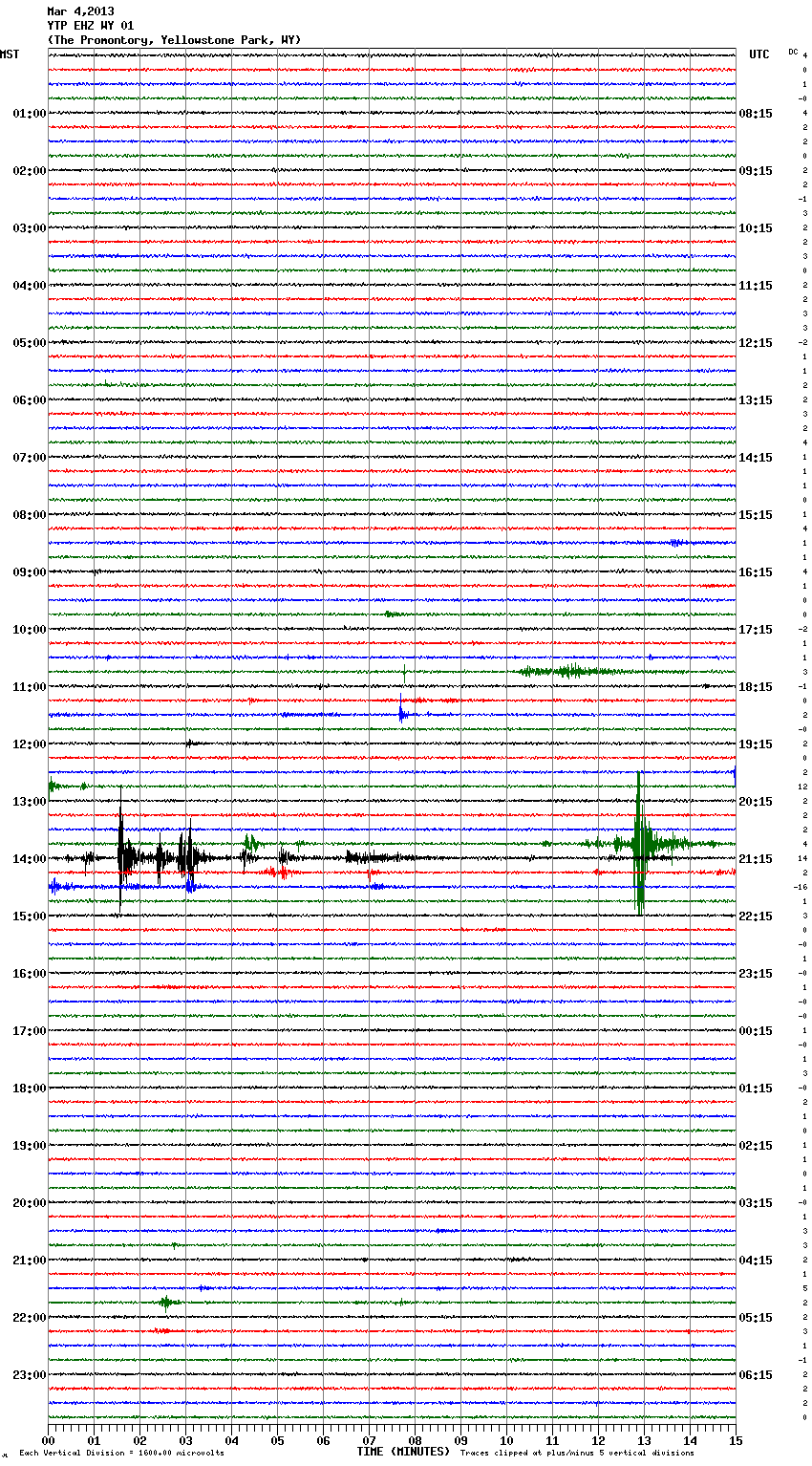Click the 'TIME (MINUTES)' axis title
Screen dimensions: 812x1466
pos(403,1452)
